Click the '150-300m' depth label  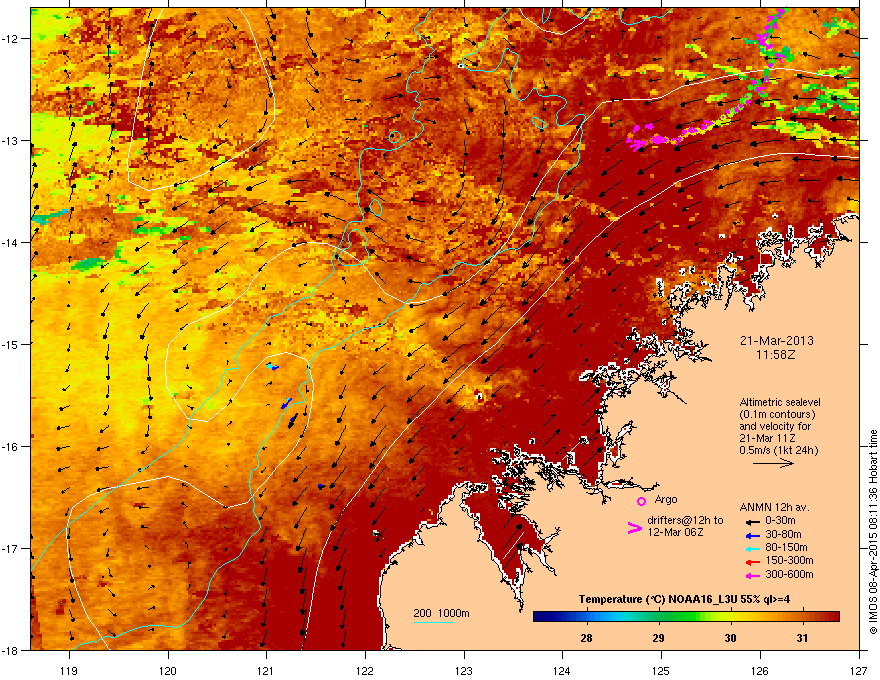pyautogui.click(x=789, y=560)
